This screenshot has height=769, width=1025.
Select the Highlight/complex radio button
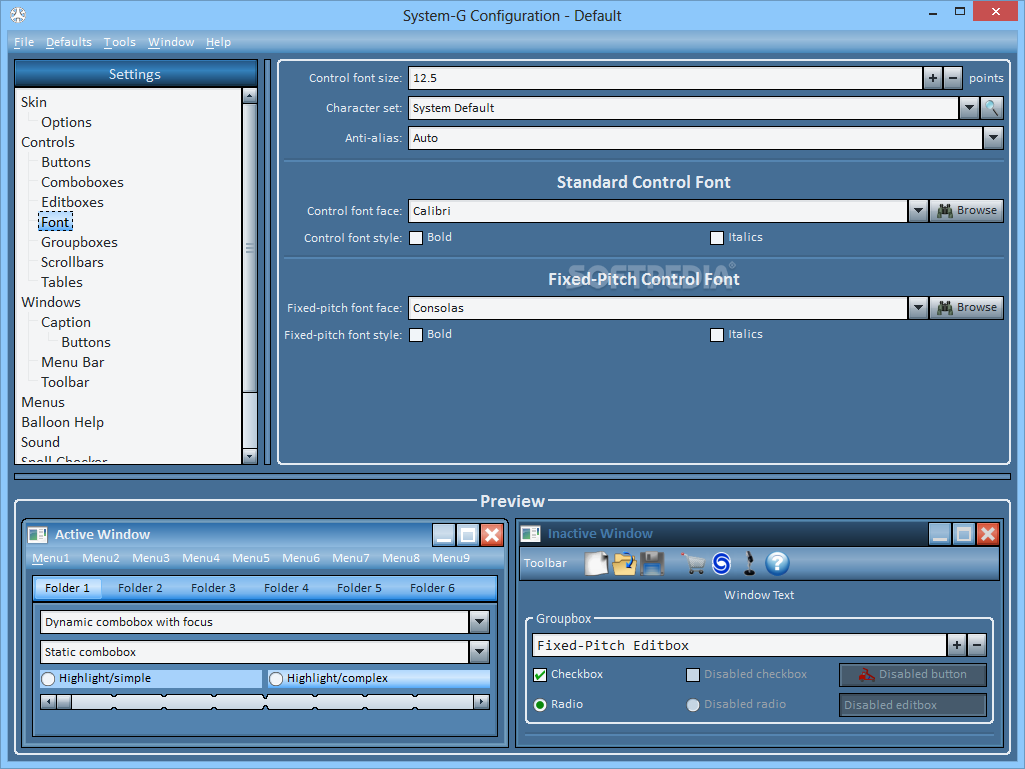(x=276, y=679)
